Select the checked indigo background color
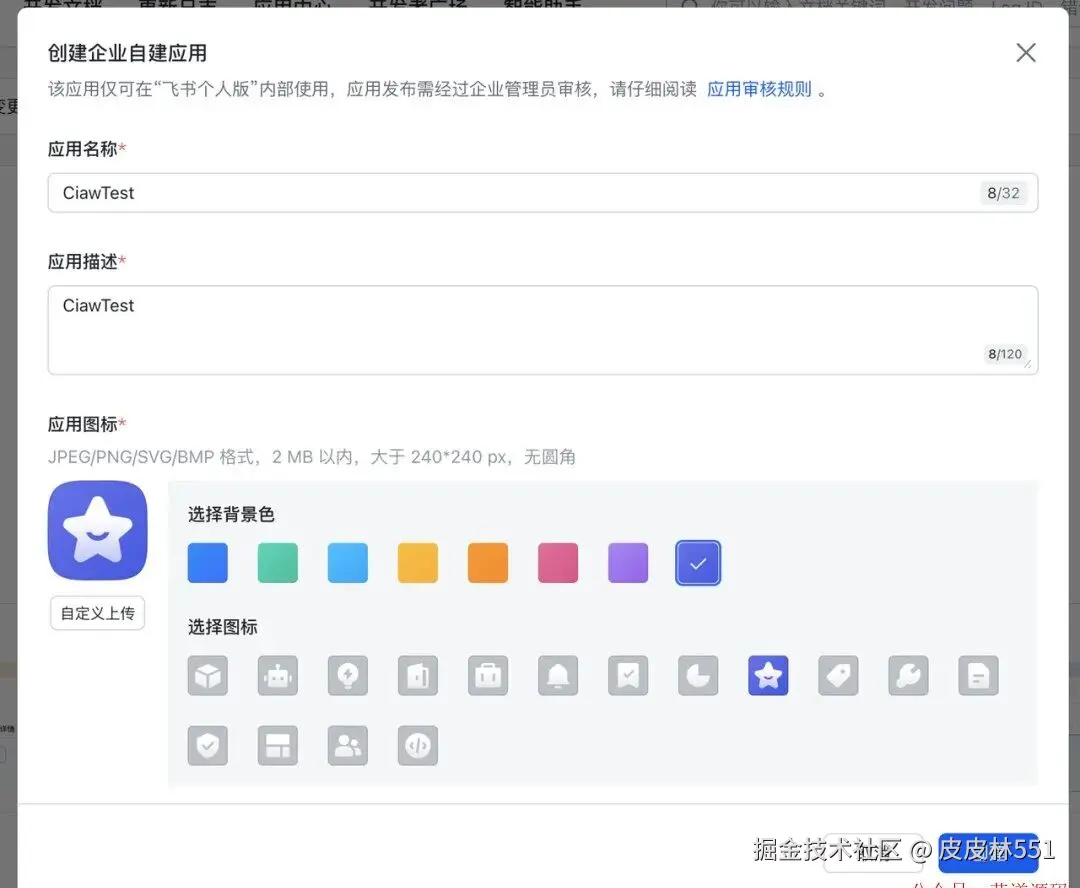 click(698, 563)
